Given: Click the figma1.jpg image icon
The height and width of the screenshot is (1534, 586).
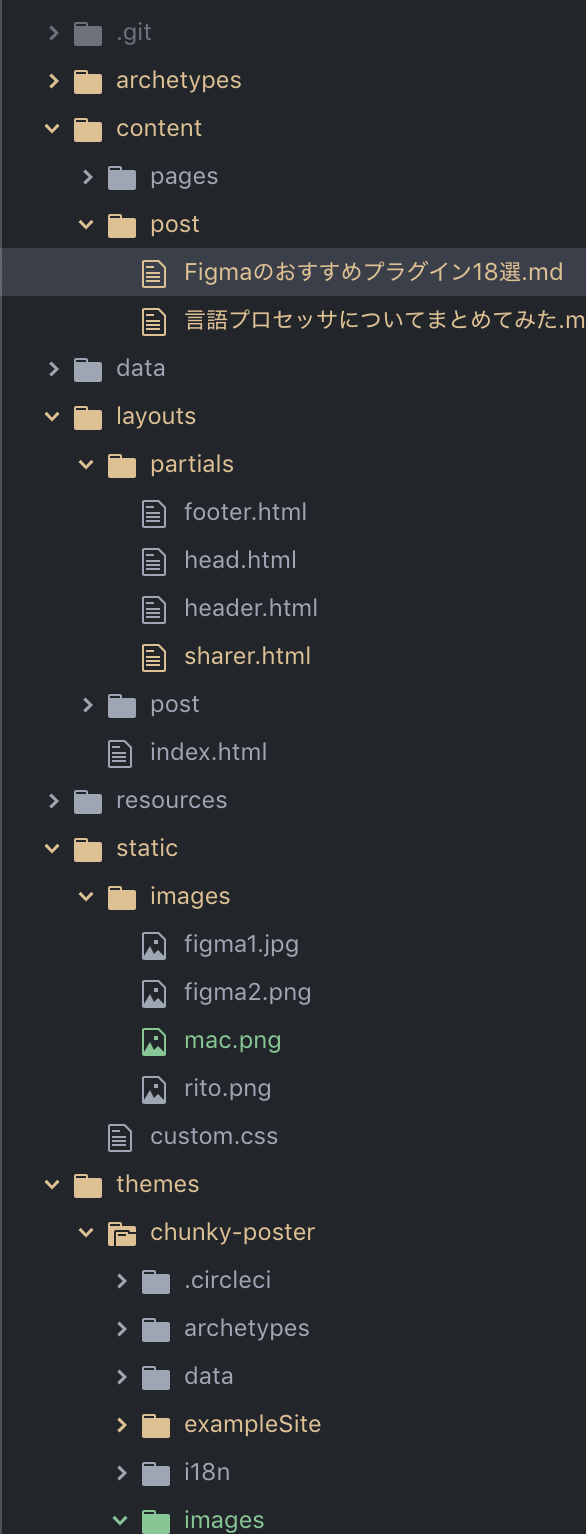Looking at the screenshot, I should [x=154, y=945].
